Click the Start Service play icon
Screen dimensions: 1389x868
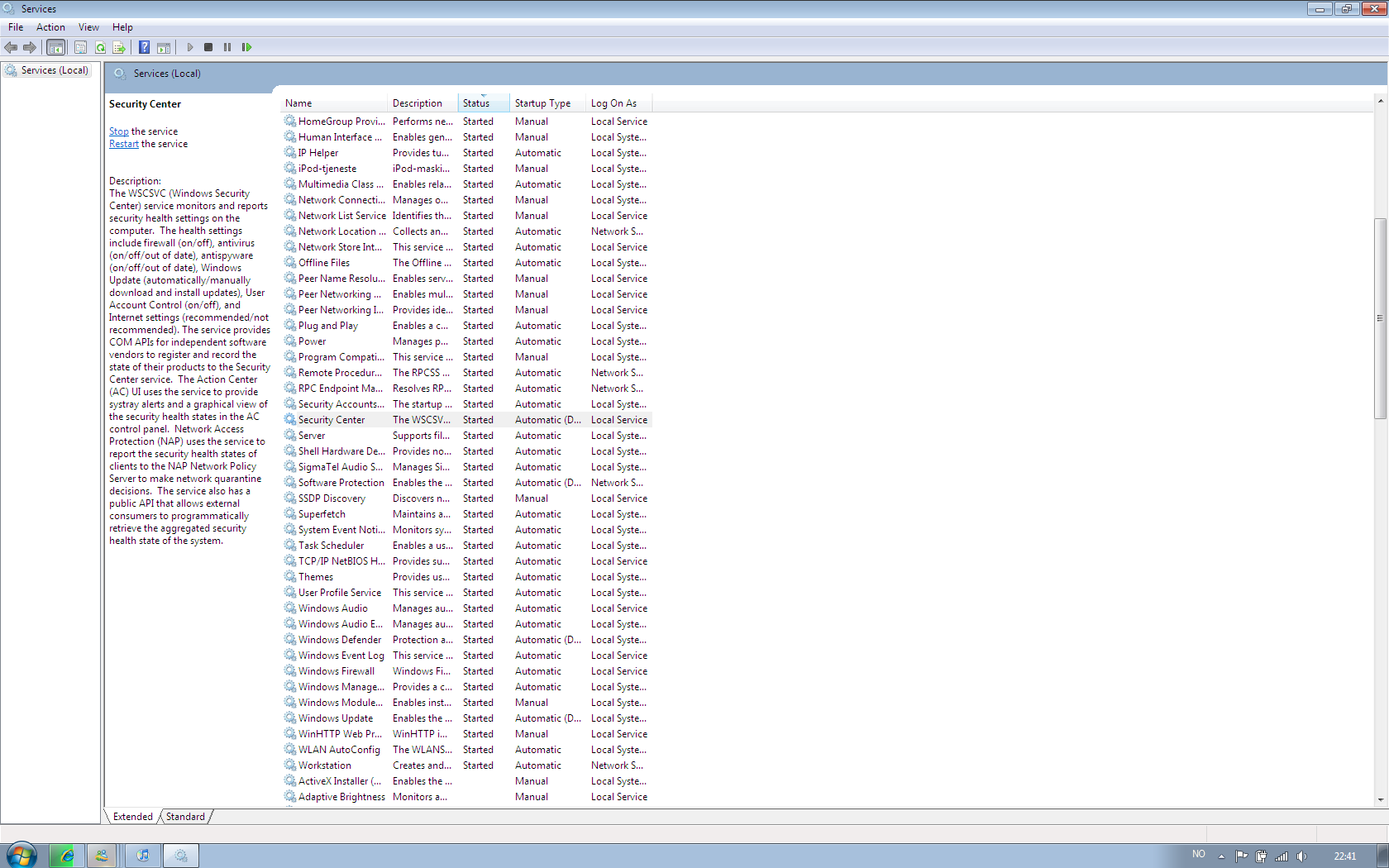click(189, 47)
